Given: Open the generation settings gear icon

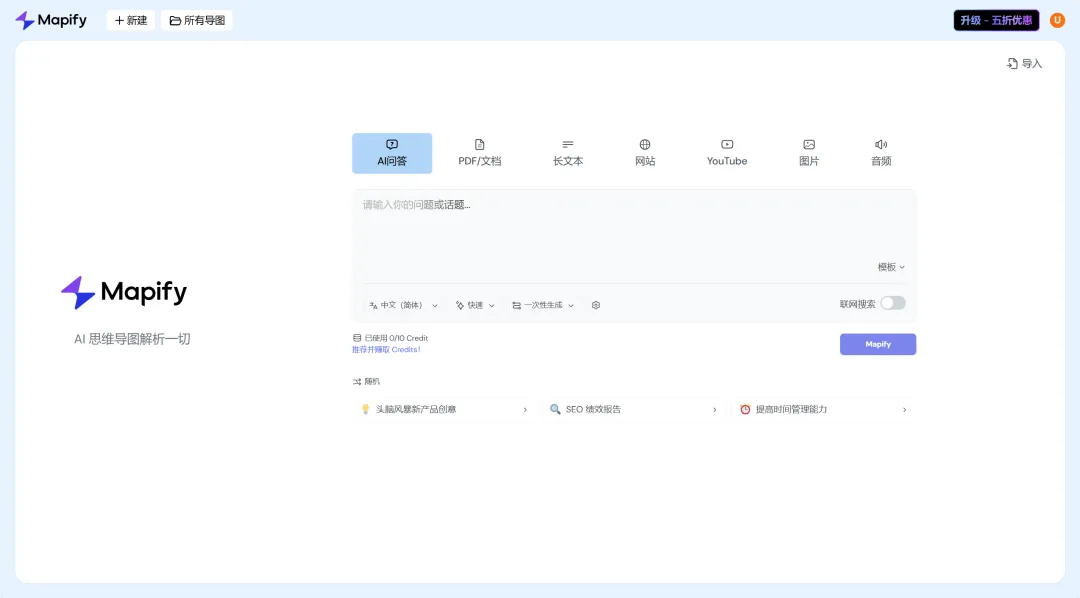Looking at the screenshot, I should click(595, 304).
